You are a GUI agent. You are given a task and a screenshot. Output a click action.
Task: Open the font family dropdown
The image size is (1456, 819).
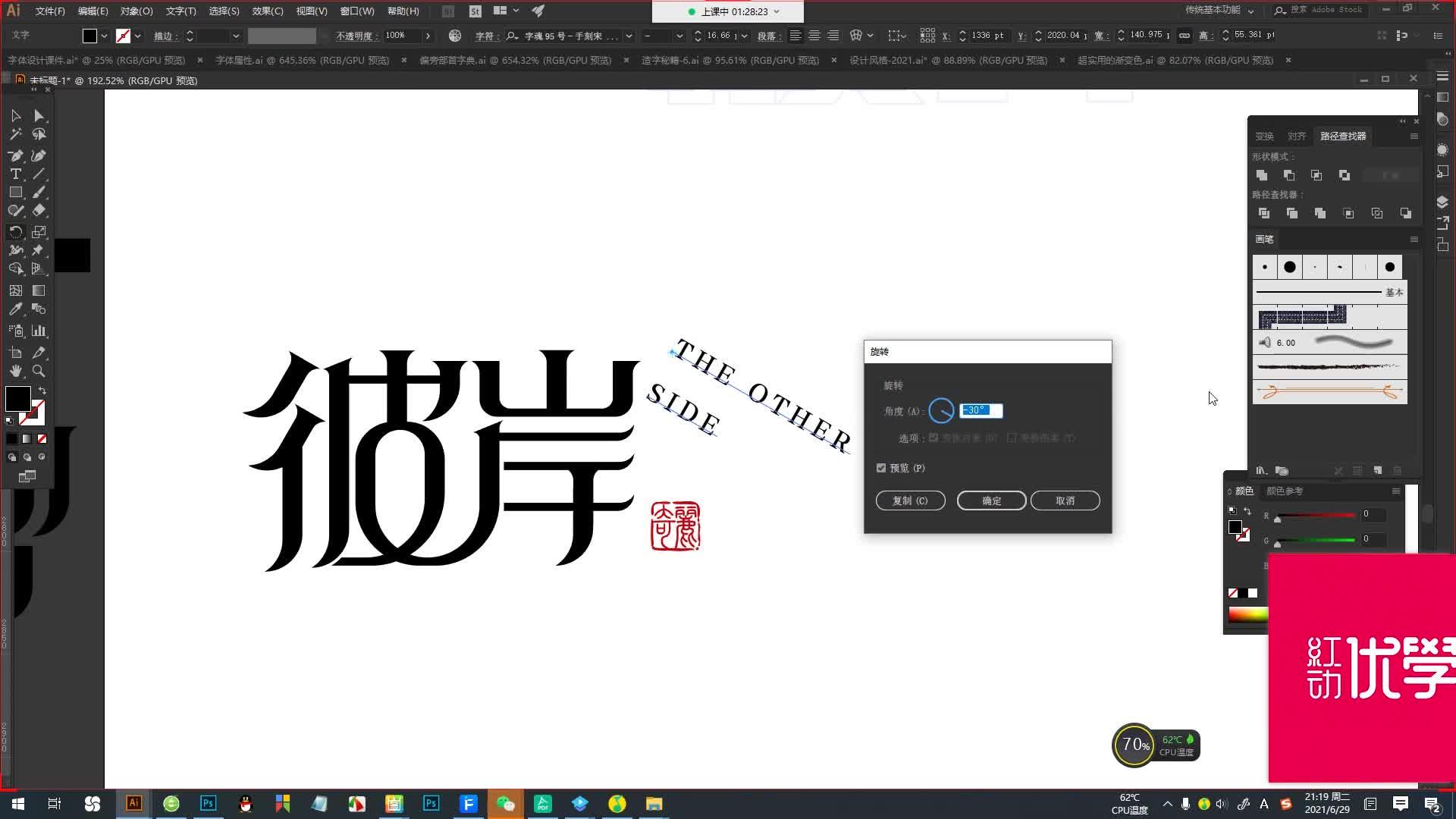pos(629,36)
